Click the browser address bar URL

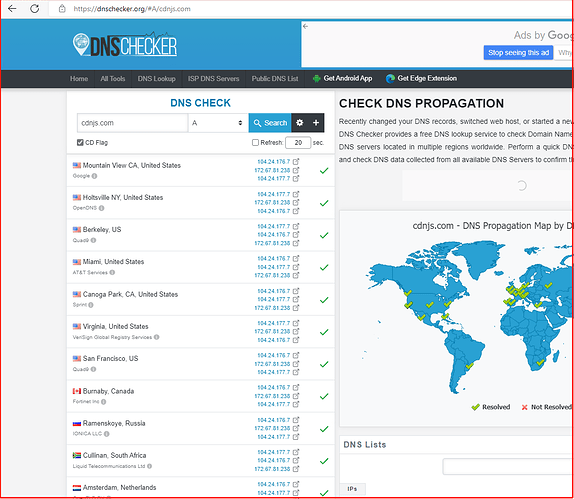coord(132,9)
